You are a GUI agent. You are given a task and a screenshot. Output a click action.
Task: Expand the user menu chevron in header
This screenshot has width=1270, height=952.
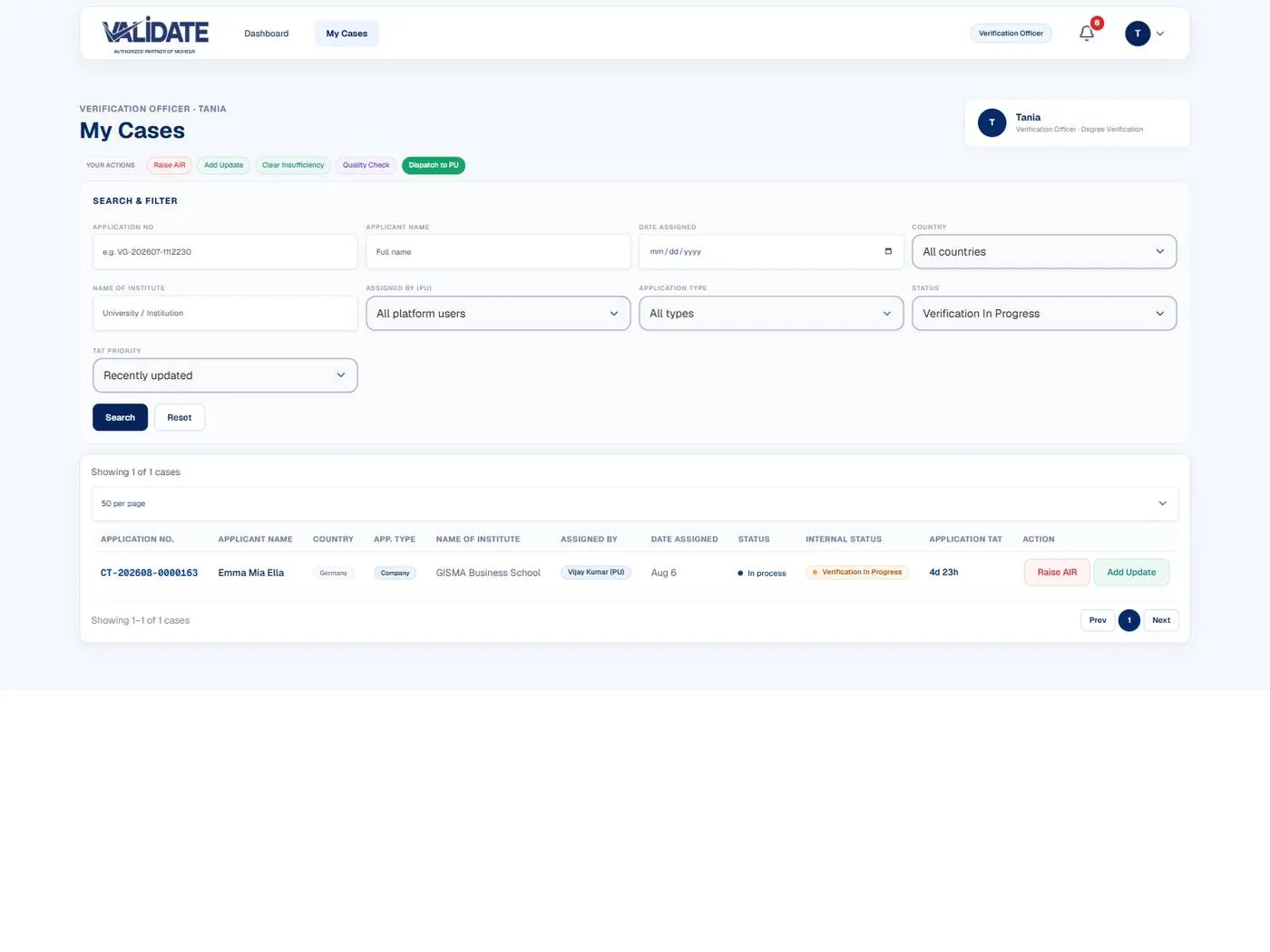pyautogui.click(x=1160, y=34)
